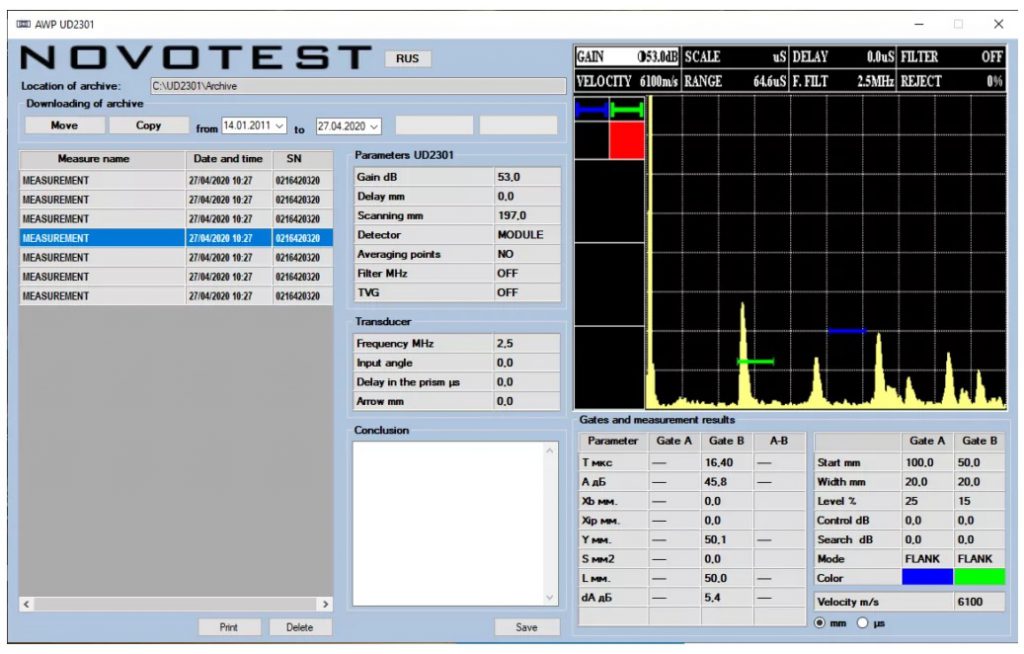The width and height of the screenshot is (1024, 654).
Task: Click the TVG value OFF
Action: click(527, 293)
